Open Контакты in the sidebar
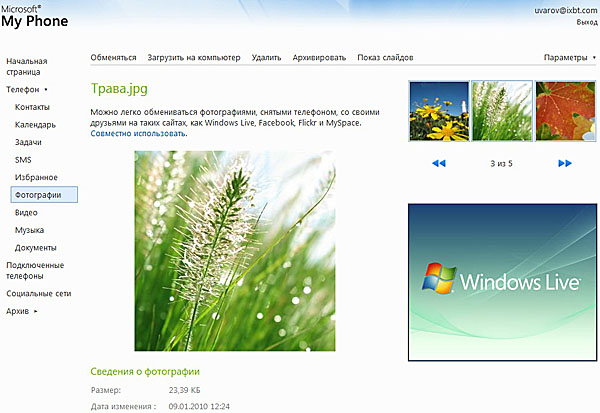The image size is (600, 413). pyautogui.click(x=32, y=107)
